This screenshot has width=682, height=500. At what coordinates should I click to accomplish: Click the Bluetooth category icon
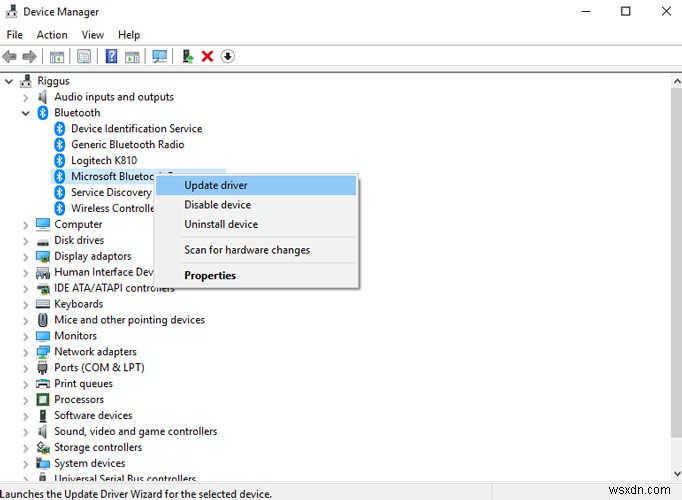(43, 113)
